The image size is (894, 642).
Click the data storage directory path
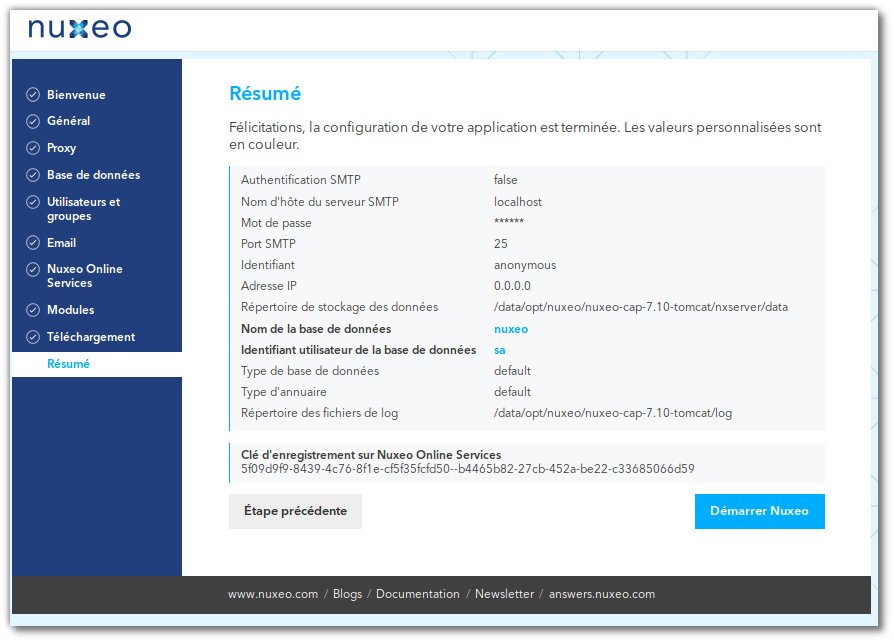point(641,307)
